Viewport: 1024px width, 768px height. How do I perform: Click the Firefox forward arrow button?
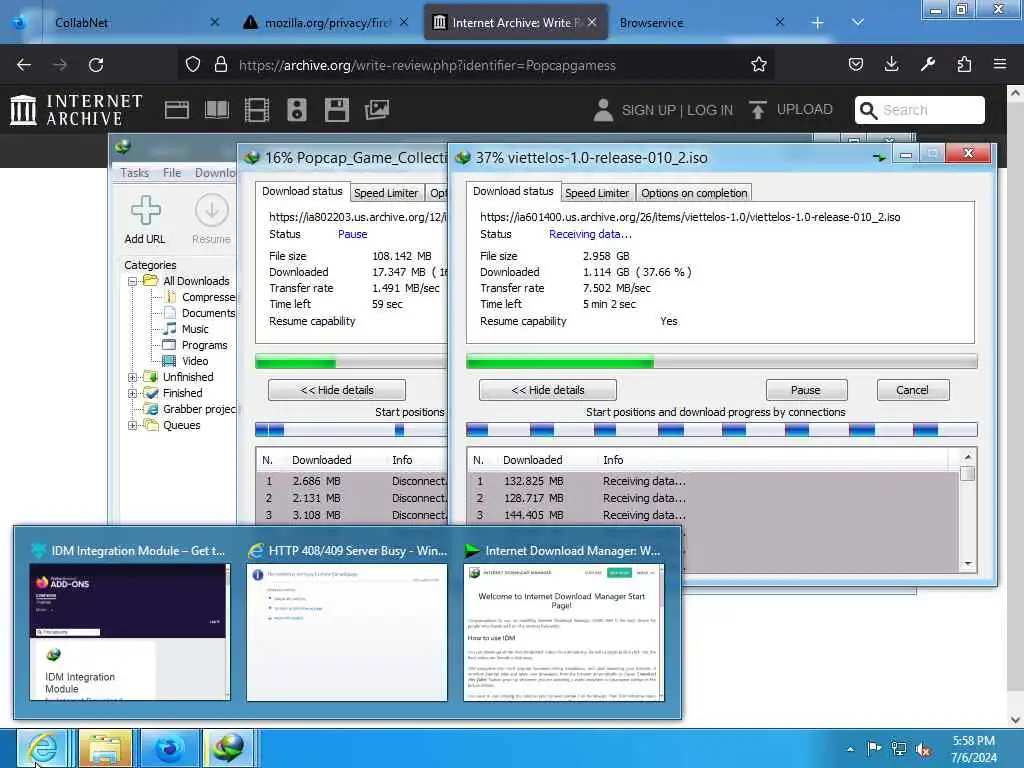coord(59,65)
